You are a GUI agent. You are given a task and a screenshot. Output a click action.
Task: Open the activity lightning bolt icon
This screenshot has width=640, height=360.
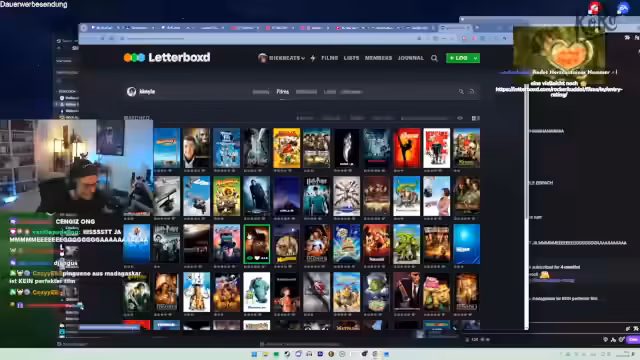313,58
